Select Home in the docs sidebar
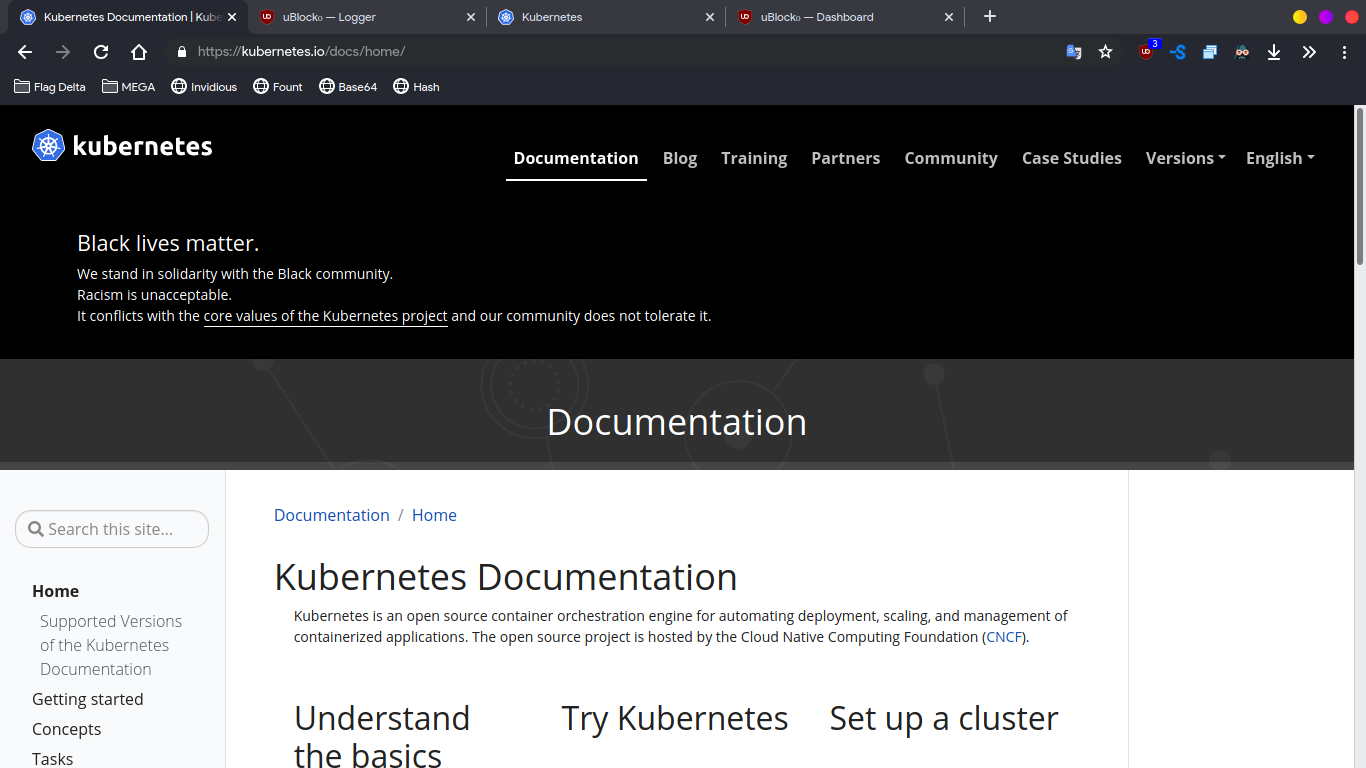The height and width of the screenshot is (768, 1366). pyautogui.click(x=55, y=591)
